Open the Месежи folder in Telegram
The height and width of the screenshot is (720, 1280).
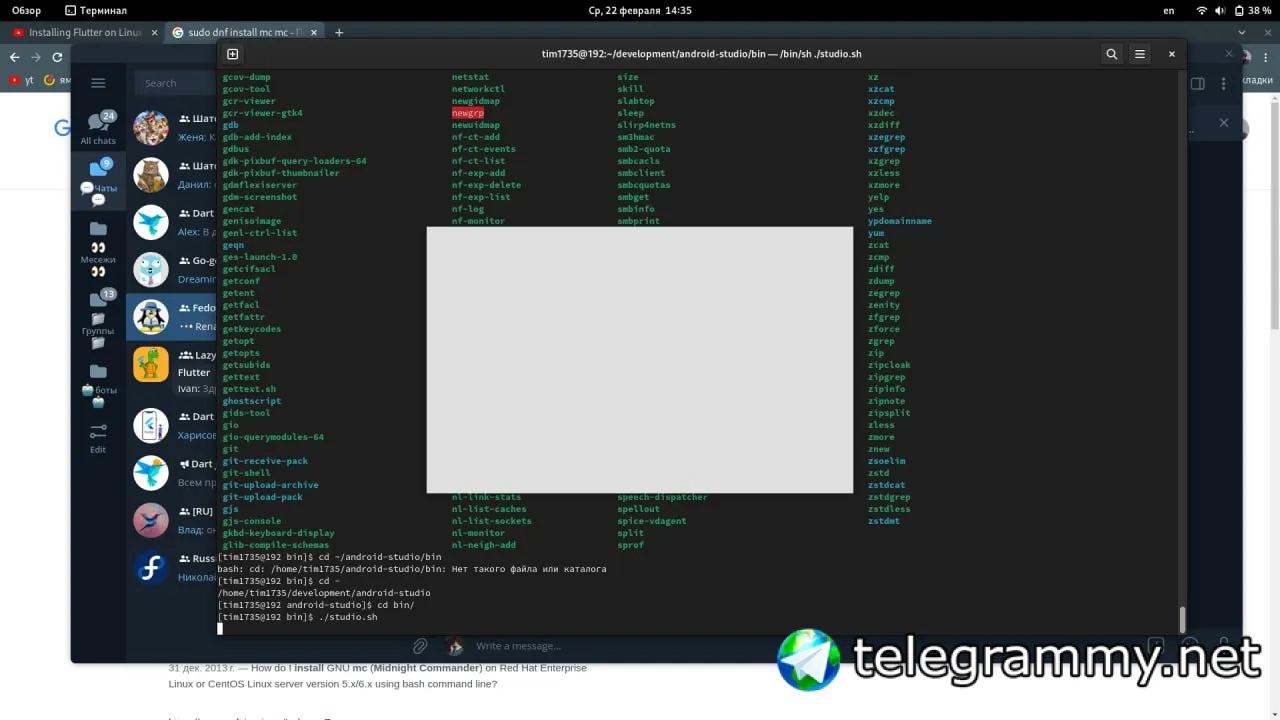(98, 248)
